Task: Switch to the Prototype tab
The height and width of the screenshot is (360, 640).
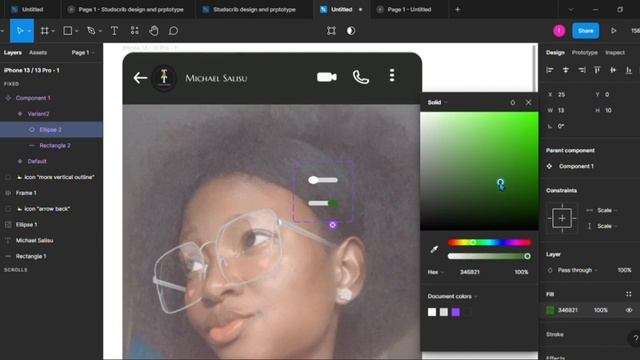Action: pyautogui.click(x=584, y=53)
